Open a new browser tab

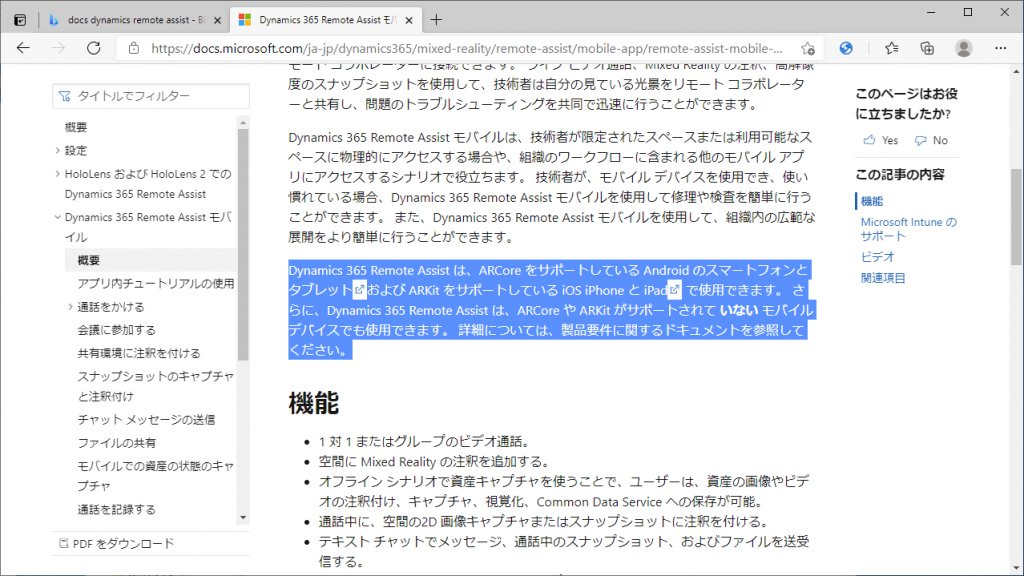pyautogui.click(x=436, y=20)
